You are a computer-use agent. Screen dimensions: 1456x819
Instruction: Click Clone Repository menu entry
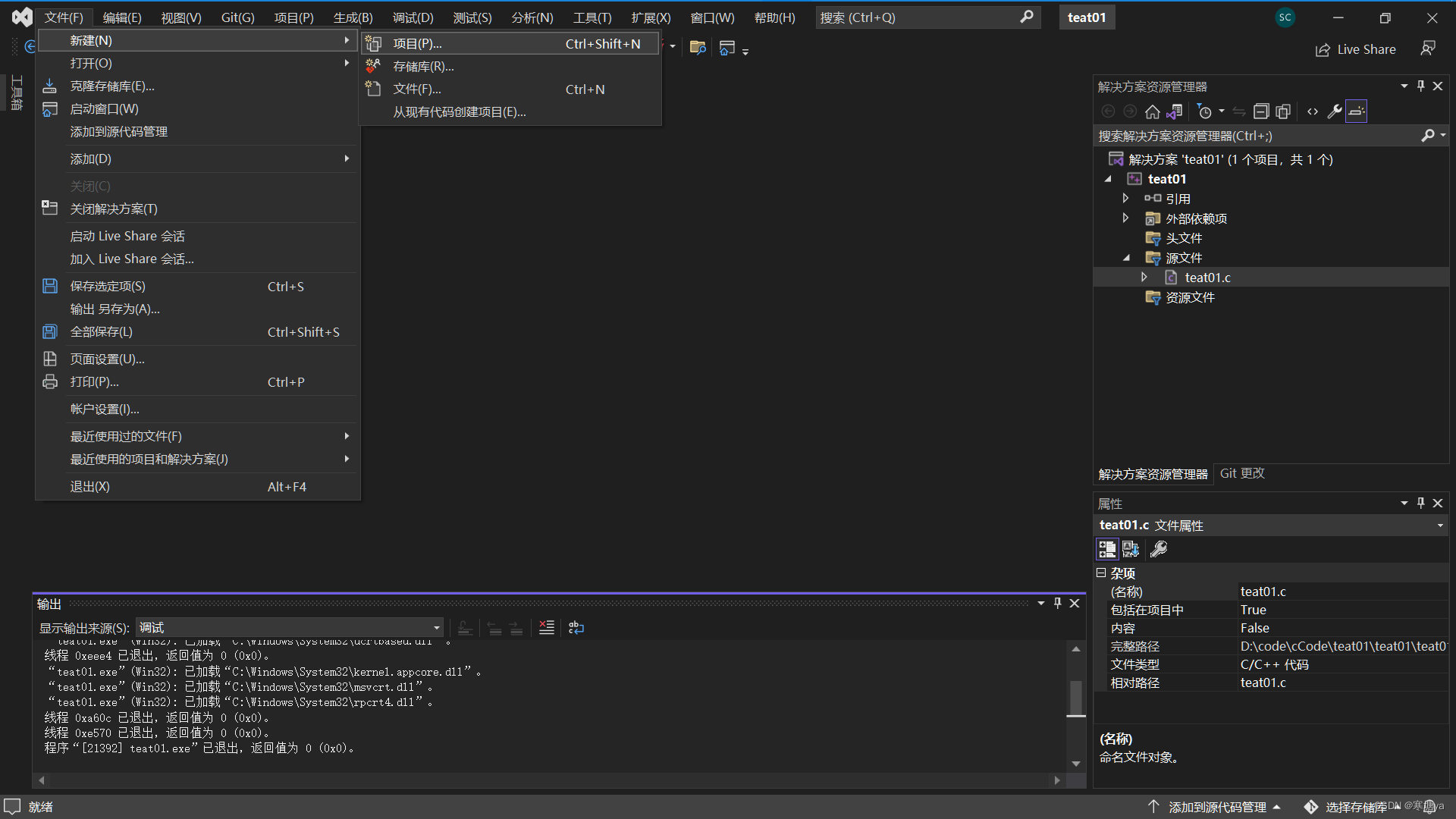197,86
